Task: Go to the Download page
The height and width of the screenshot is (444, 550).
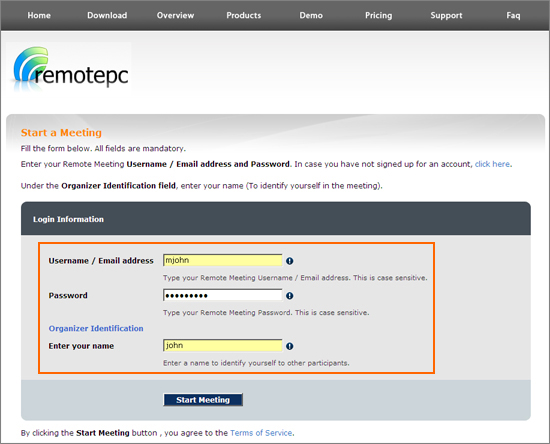Action: (107, 15)
